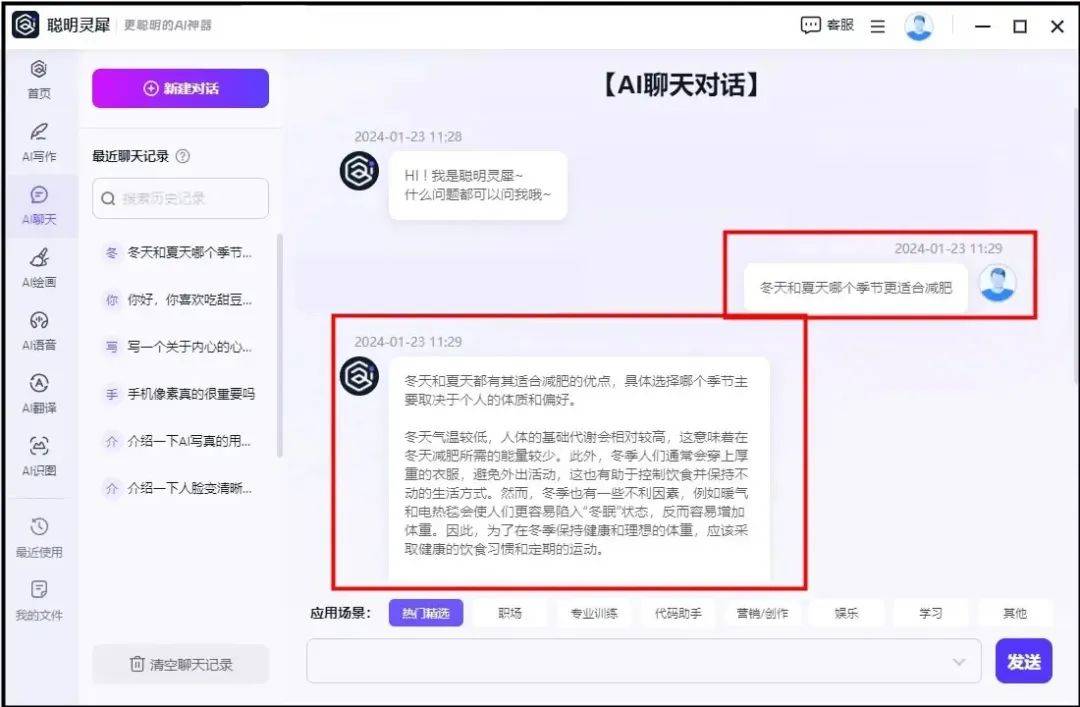
Task: Open the AI语音 voice tool
Action: pyautogui.click(x=39, y=331)
